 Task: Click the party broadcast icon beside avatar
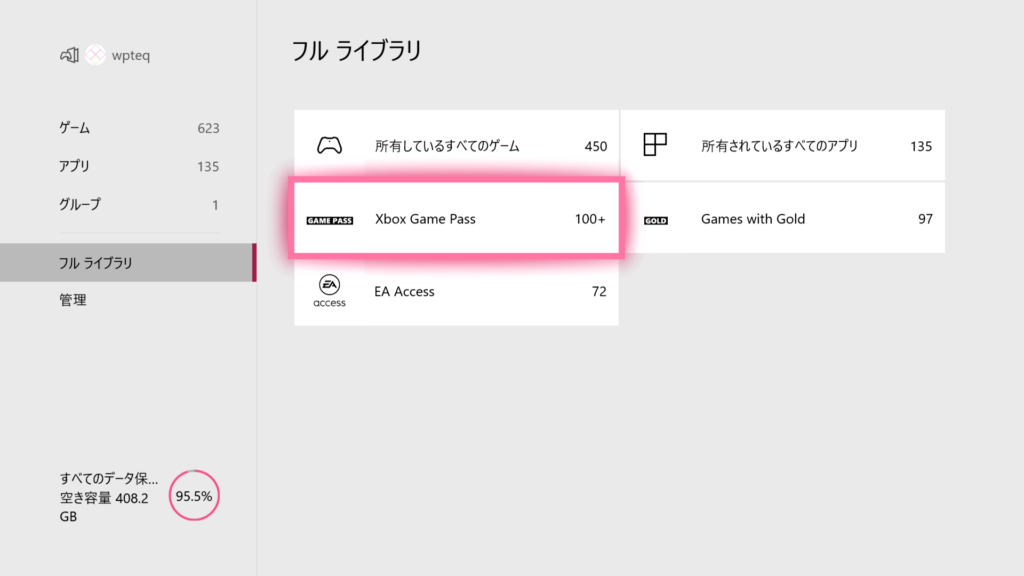69,55
